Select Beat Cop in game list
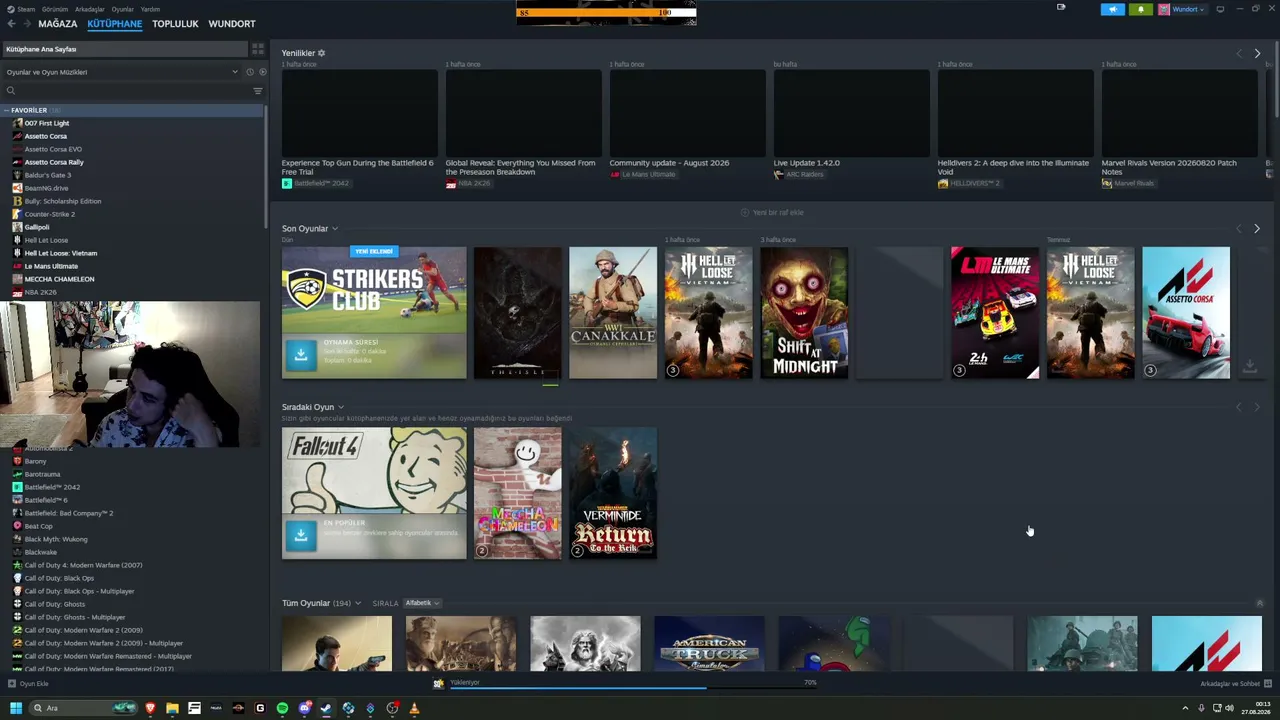1280x720 pixels. [x=38, y=526]
